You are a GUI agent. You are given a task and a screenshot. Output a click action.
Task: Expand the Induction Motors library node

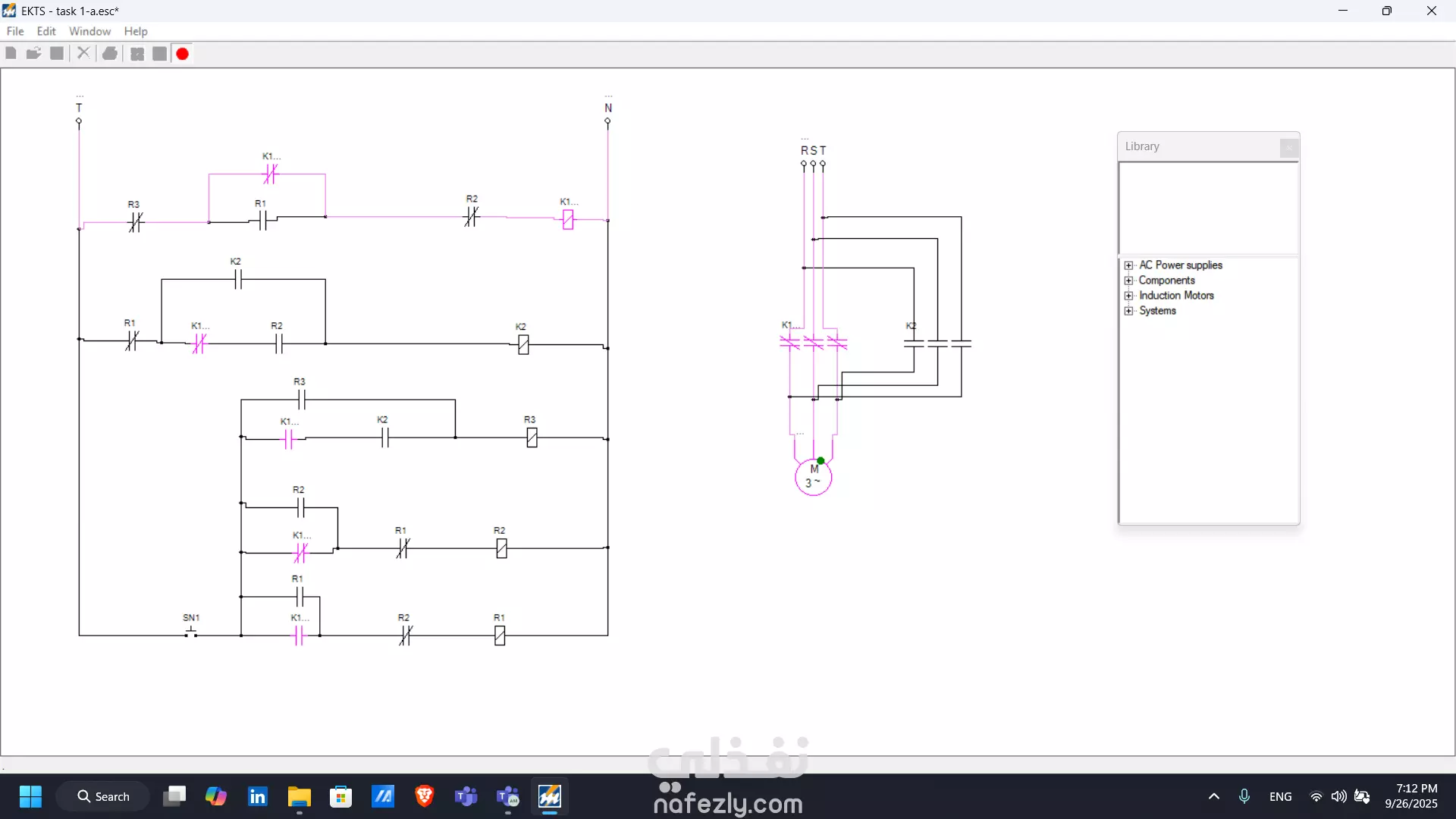(1129, 296)
